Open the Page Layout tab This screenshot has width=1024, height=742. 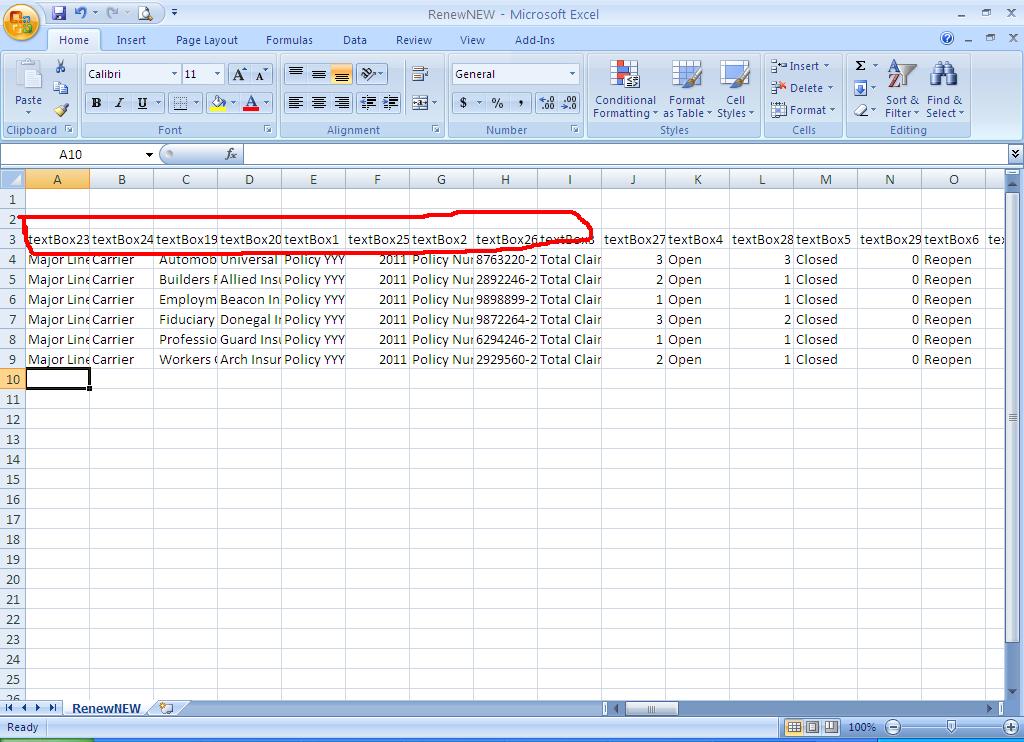pos(207,40)
